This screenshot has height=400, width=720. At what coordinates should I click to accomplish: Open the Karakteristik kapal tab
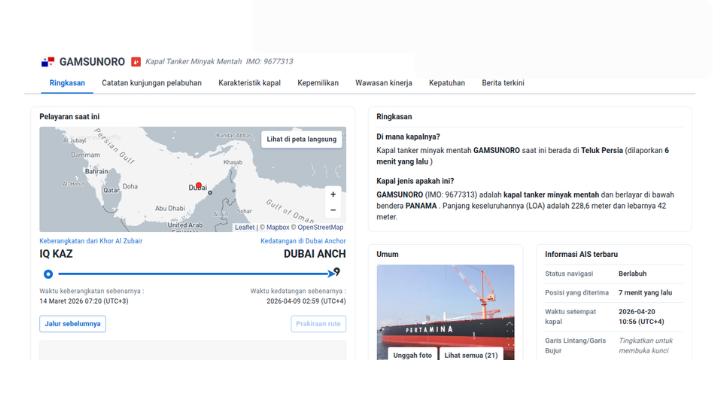(249, 82)
